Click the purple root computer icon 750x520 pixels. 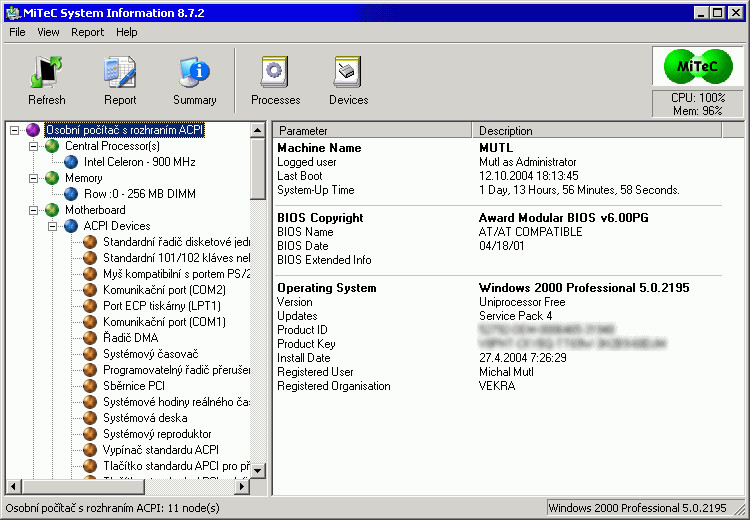click(33, 130)
